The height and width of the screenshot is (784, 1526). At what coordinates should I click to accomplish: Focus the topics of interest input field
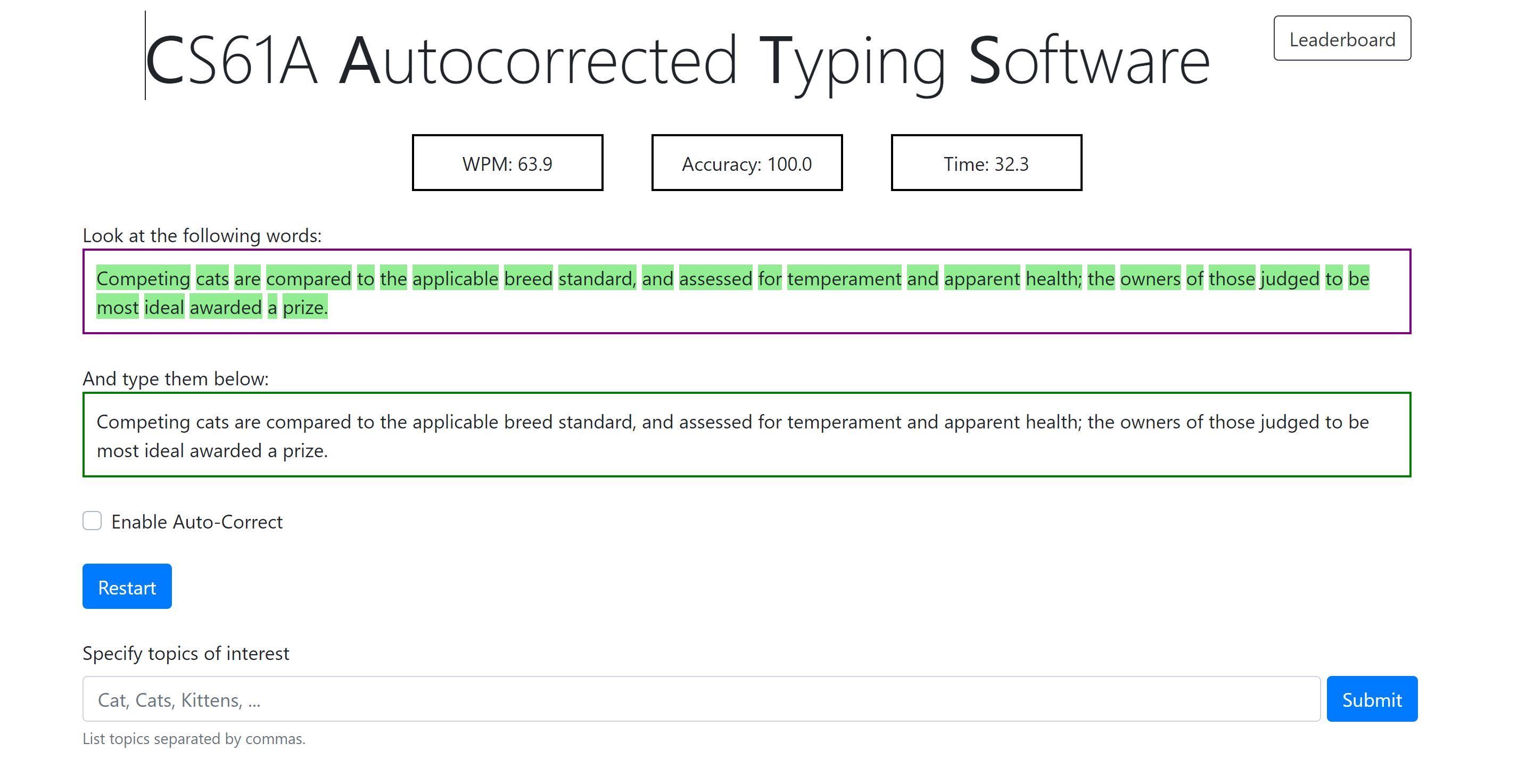[702, 699]
